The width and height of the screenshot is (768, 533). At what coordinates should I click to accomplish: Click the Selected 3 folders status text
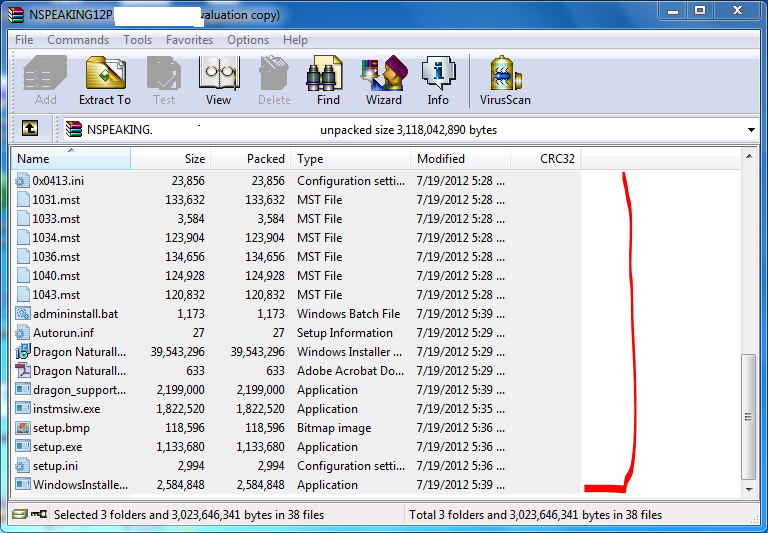click(x=189, y=515)
